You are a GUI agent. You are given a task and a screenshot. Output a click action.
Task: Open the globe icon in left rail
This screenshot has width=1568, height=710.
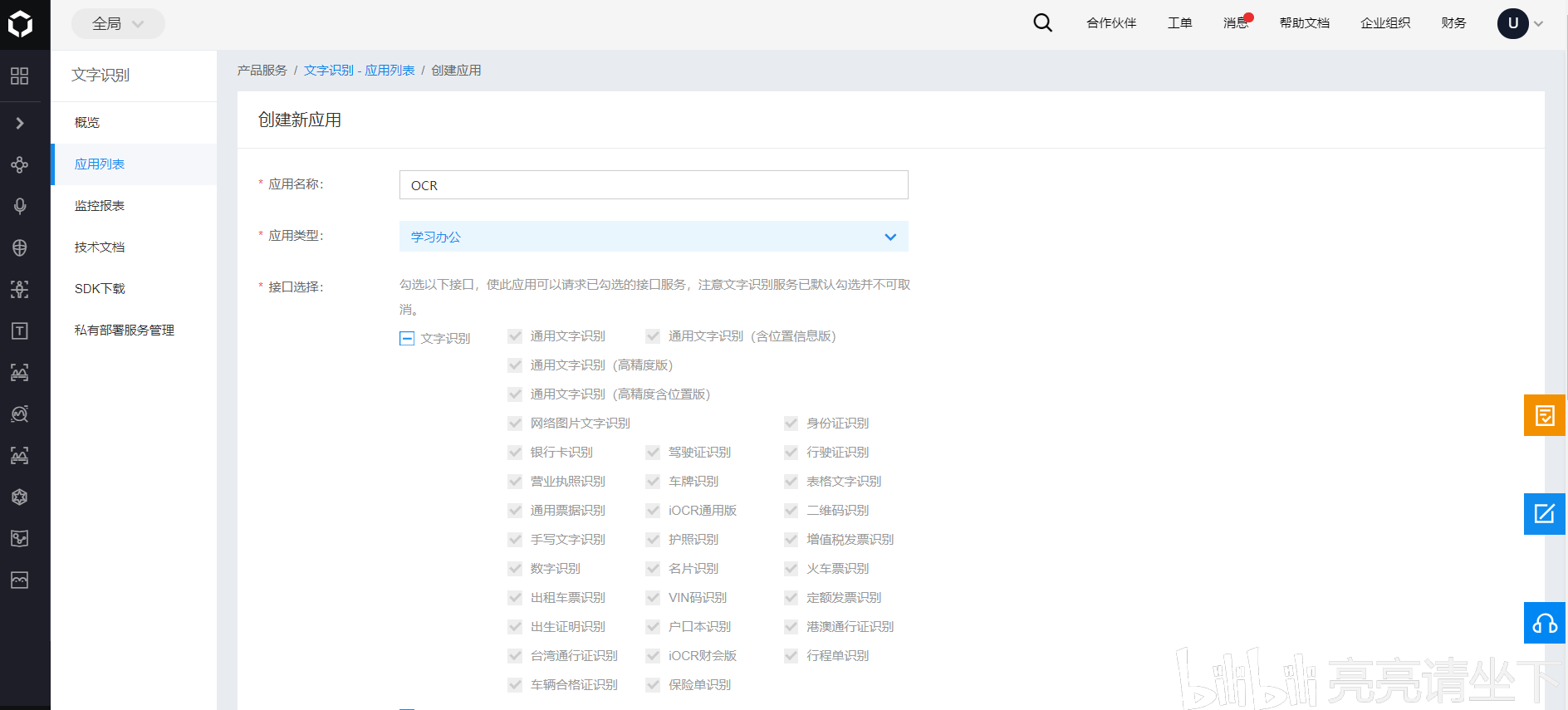click(20, 247)
